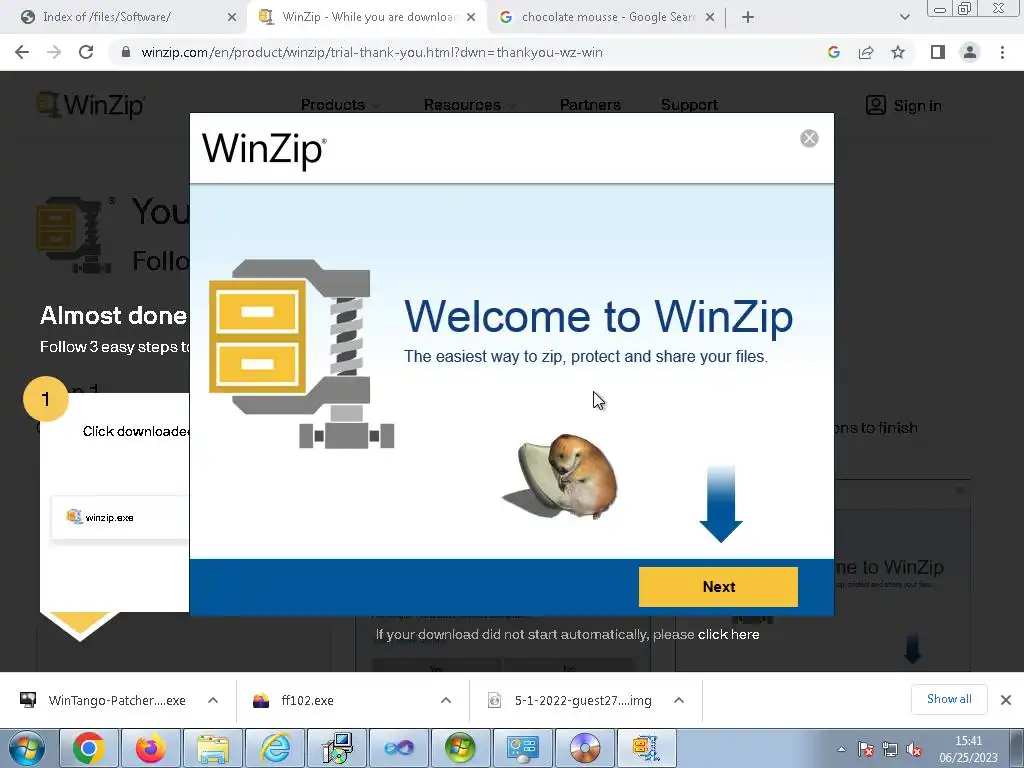Share this page icon

click(866, 52)
